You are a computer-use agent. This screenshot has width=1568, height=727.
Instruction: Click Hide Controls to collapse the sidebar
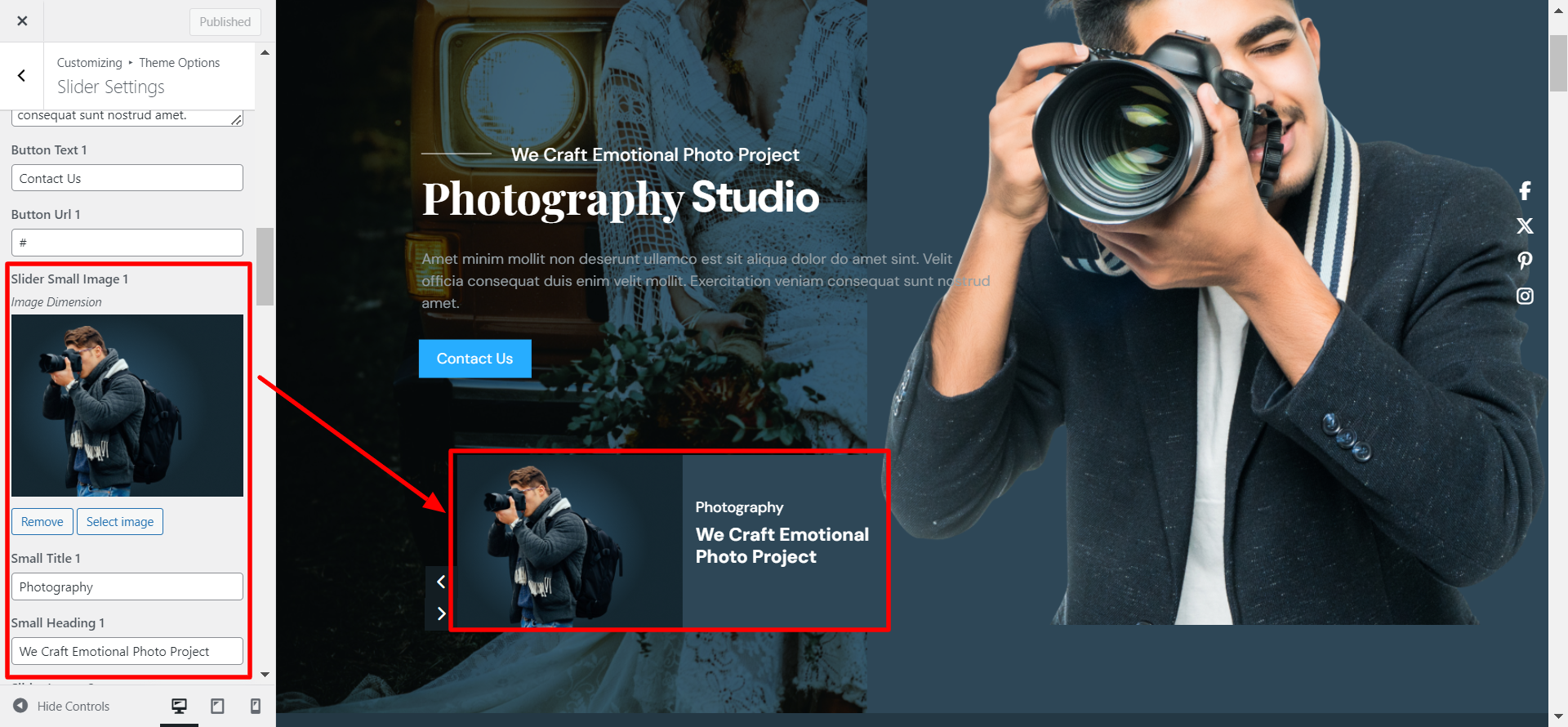click(x=62, y=706)
